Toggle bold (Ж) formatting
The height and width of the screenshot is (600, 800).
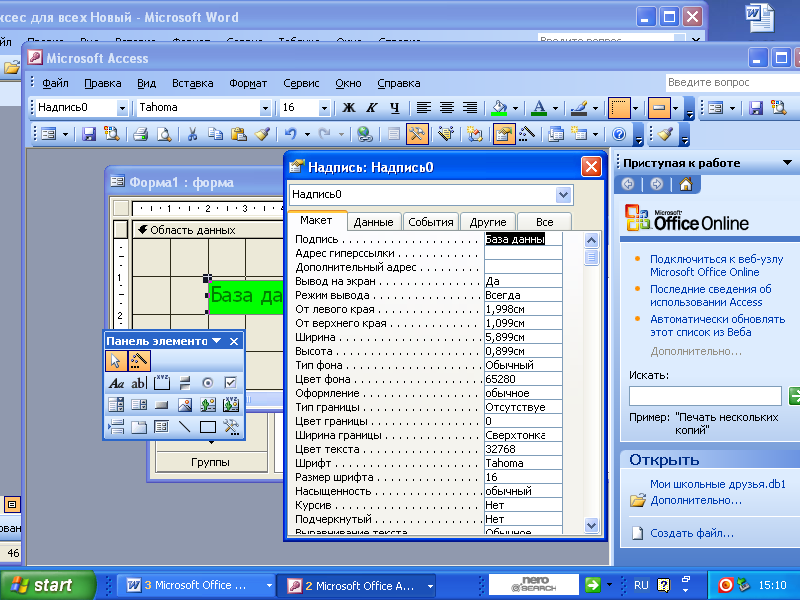[349, 108]
